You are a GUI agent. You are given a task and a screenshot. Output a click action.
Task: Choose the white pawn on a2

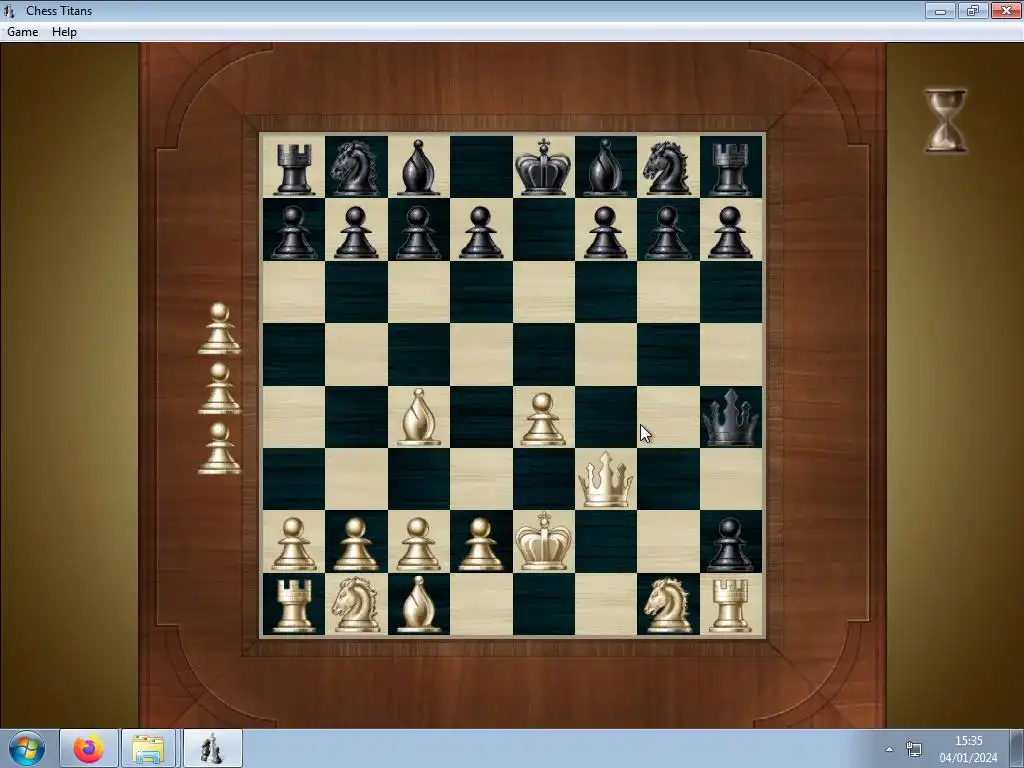click(x=293, y=544)
